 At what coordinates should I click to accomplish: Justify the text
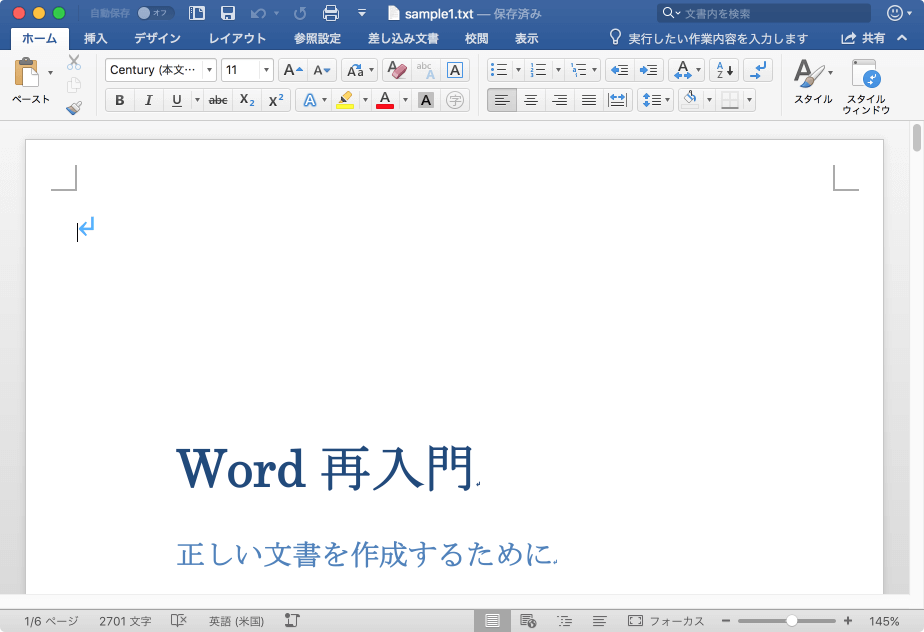click(x=589, y=100)
